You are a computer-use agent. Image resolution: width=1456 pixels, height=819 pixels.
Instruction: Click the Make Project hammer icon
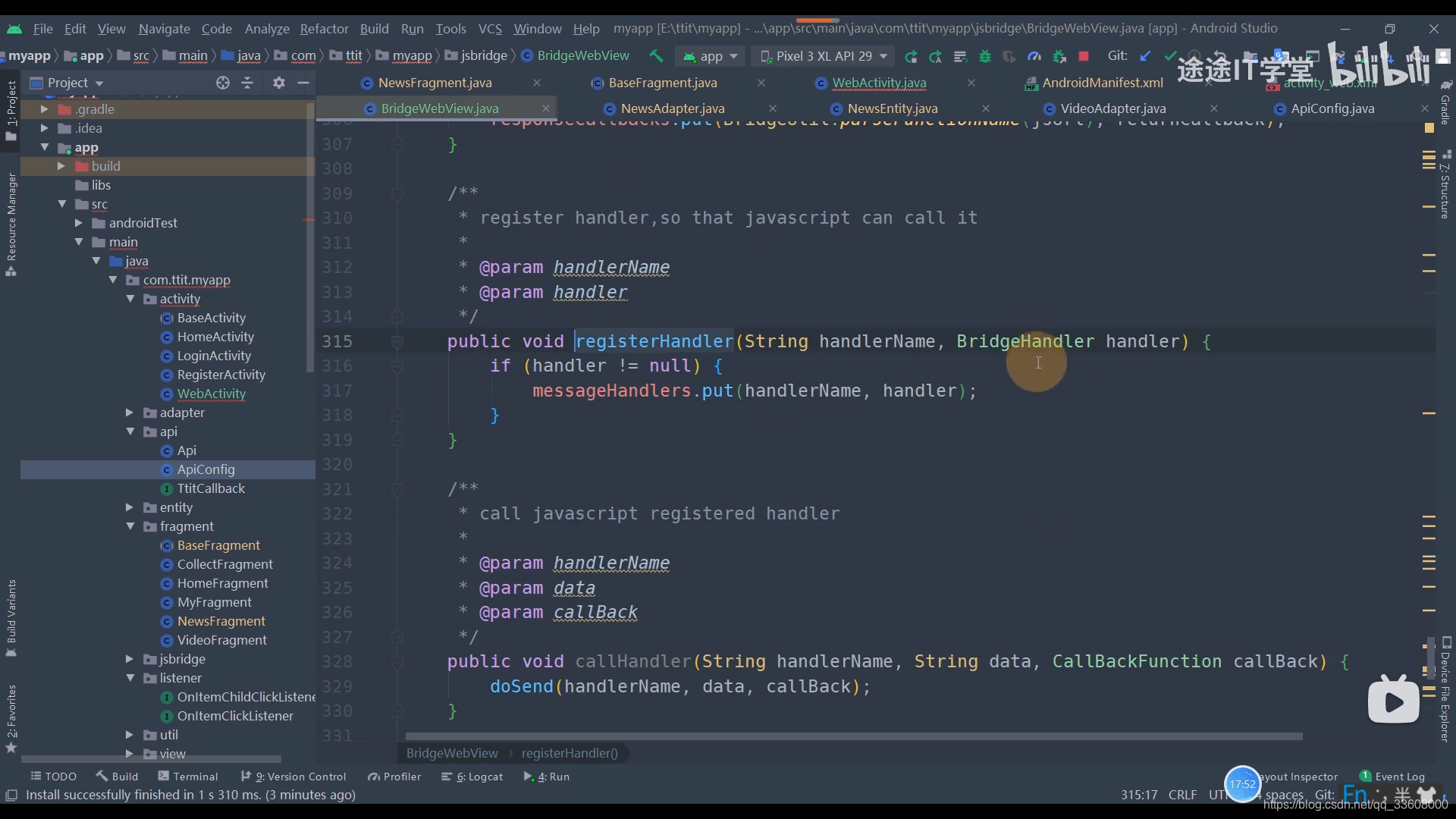(x=656, y=56)
